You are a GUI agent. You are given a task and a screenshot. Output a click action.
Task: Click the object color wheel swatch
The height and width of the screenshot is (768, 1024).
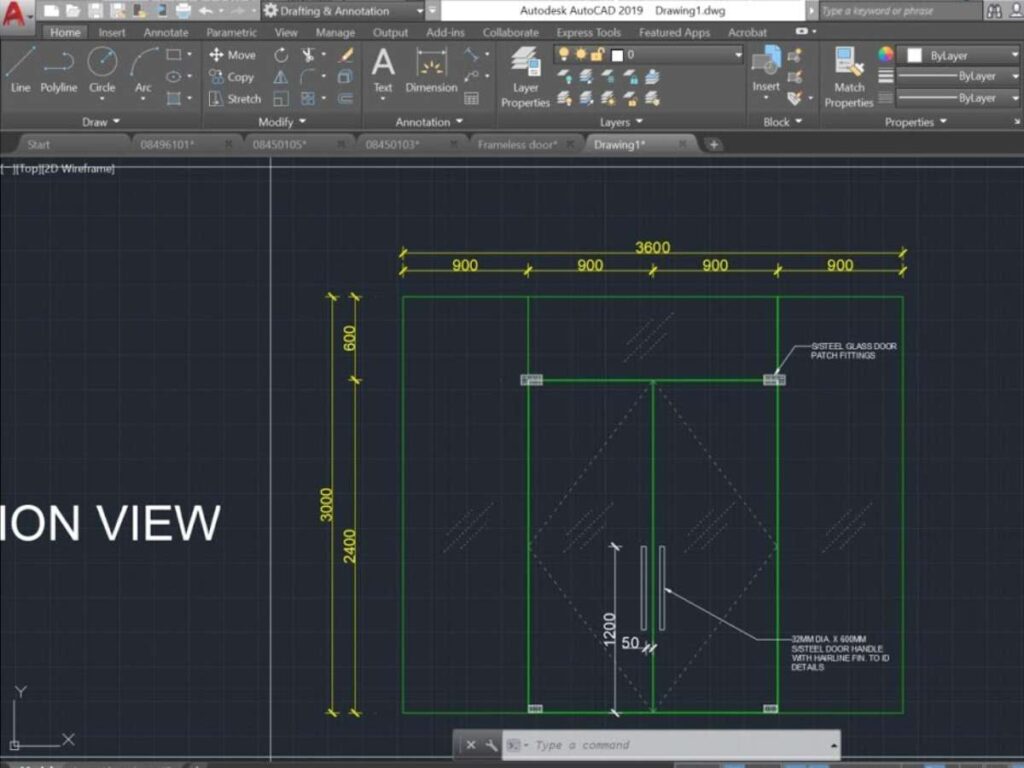coord(886,55)
